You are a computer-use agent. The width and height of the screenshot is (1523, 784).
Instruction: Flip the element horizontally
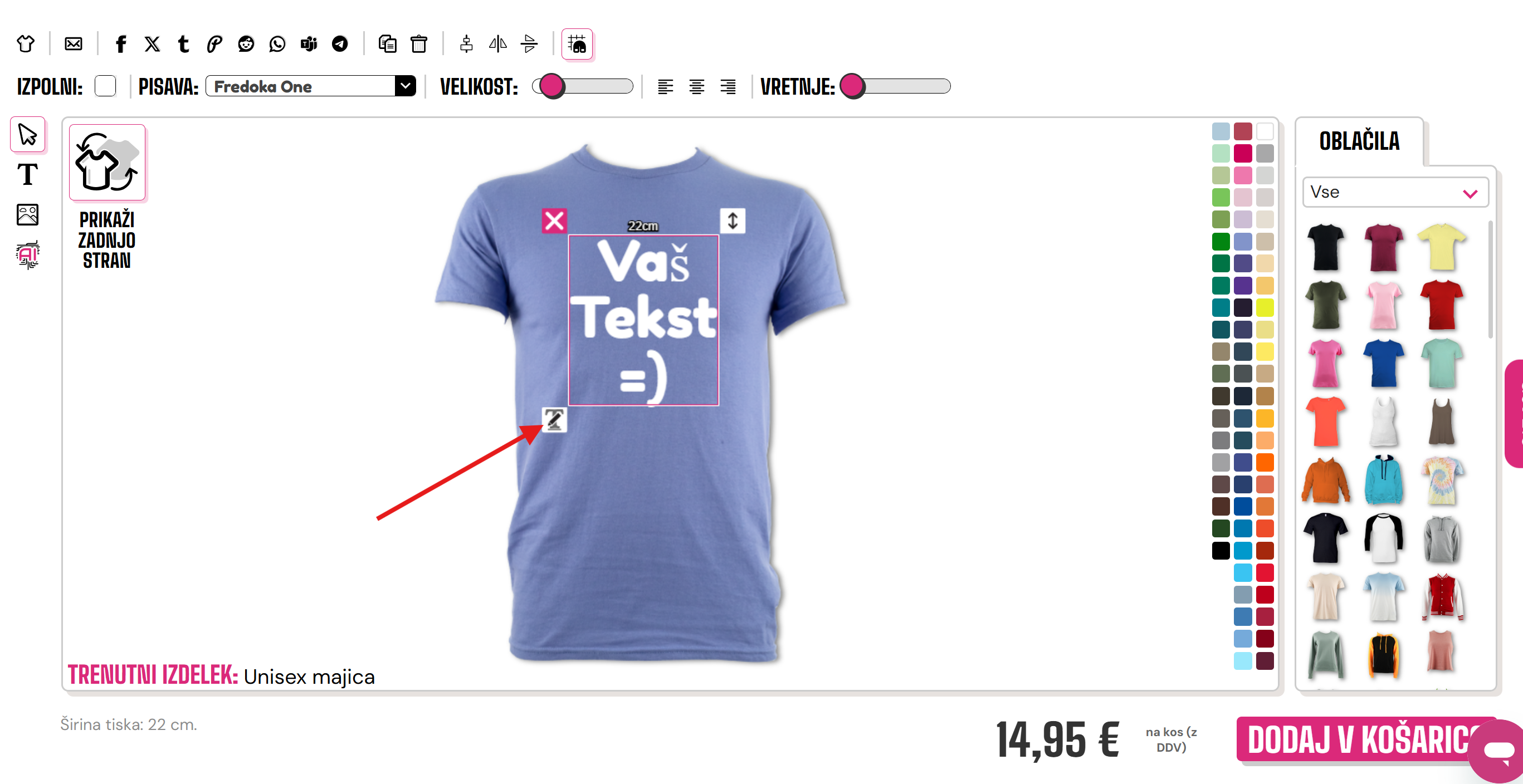click(498, 44)
